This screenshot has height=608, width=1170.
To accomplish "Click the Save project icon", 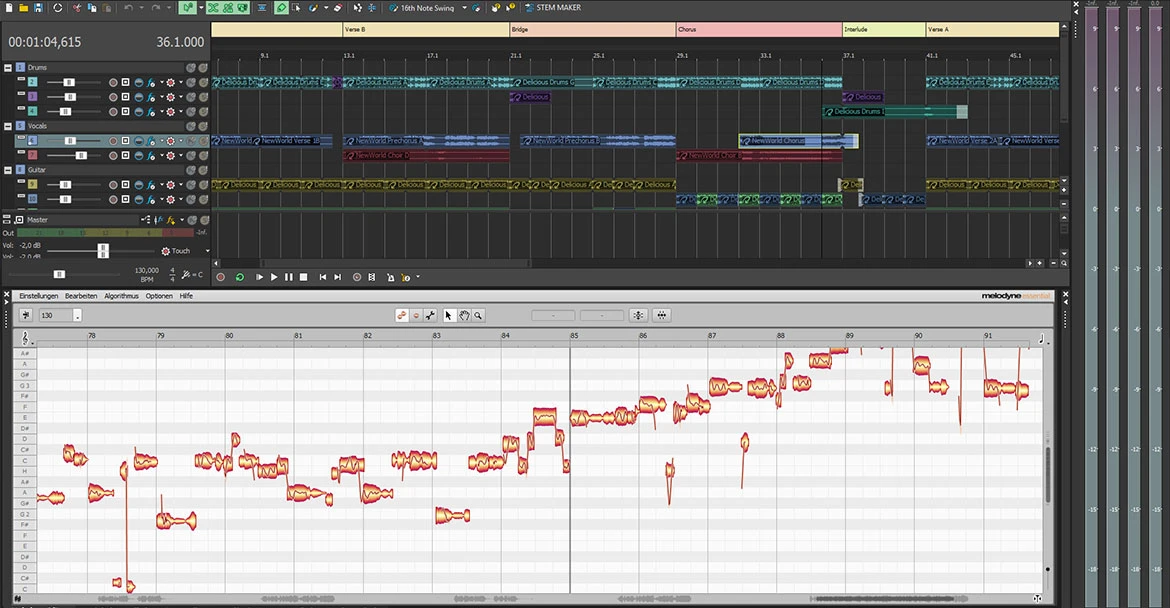I will pyautogui.click(x=38, y=8).
